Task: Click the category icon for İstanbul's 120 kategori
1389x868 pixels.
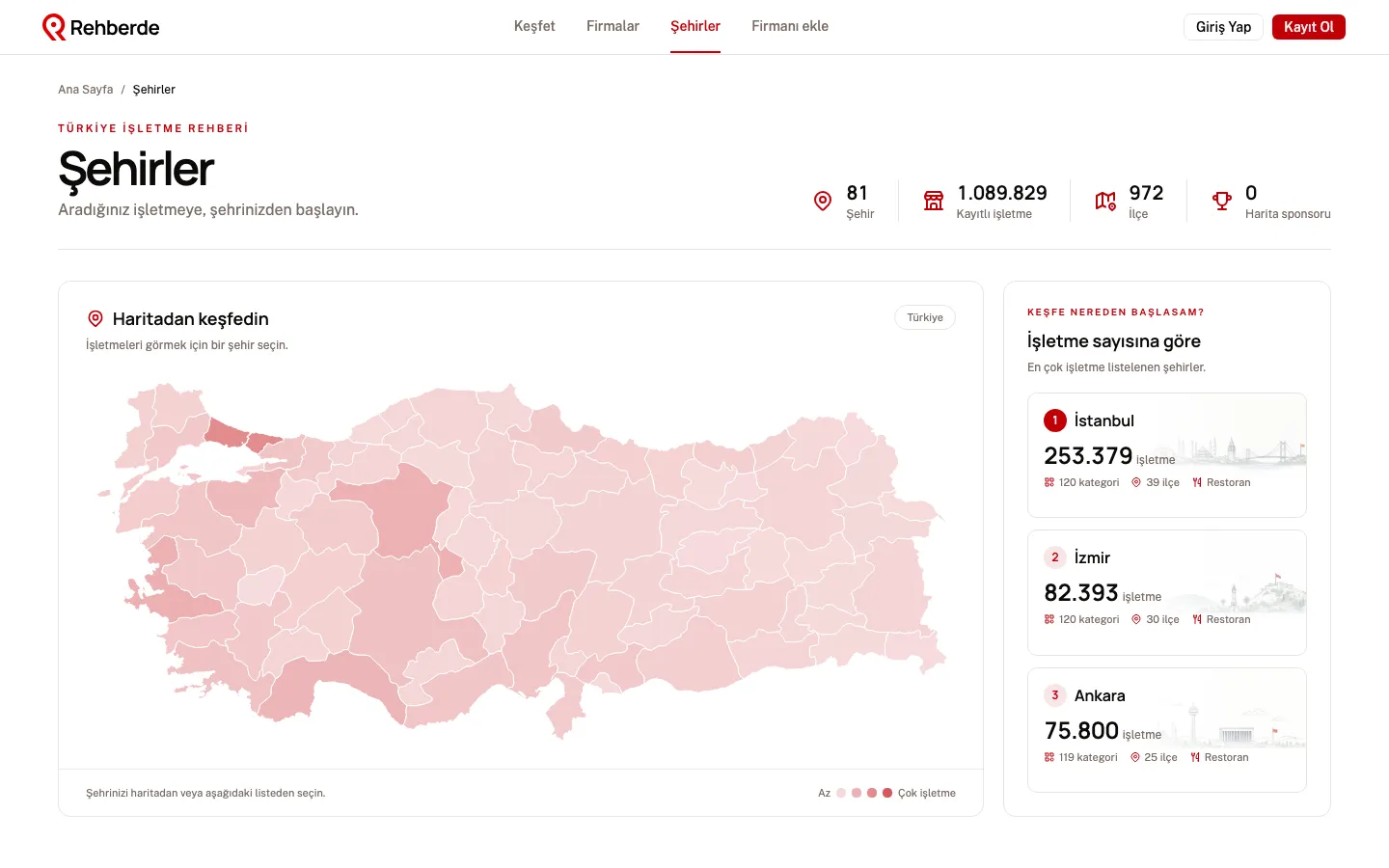Action: pyautogui.click(x=1049, y=482)
